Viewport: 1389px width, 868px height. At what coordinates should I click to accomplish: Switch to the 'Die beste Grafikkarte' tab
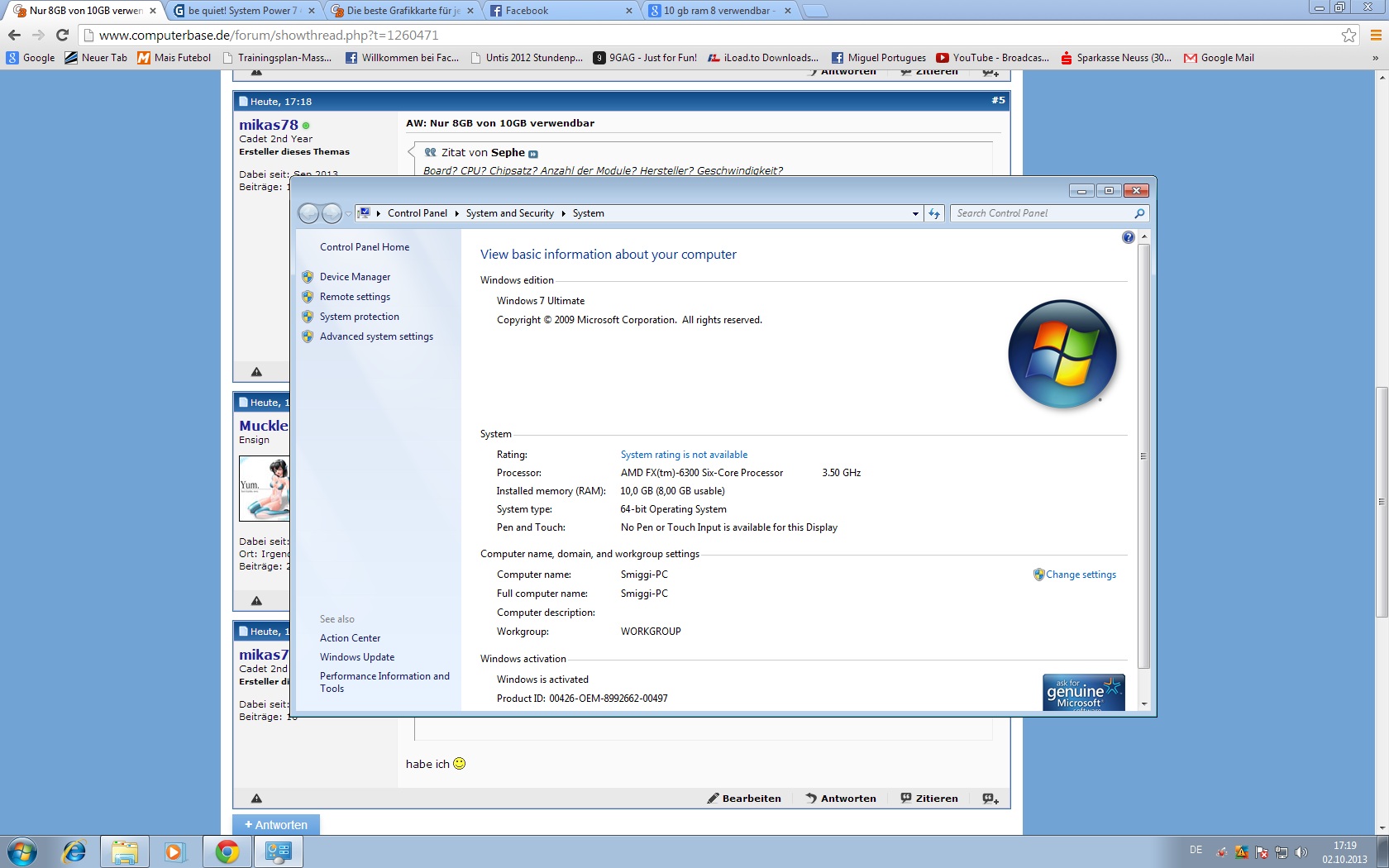click(403, 11)
